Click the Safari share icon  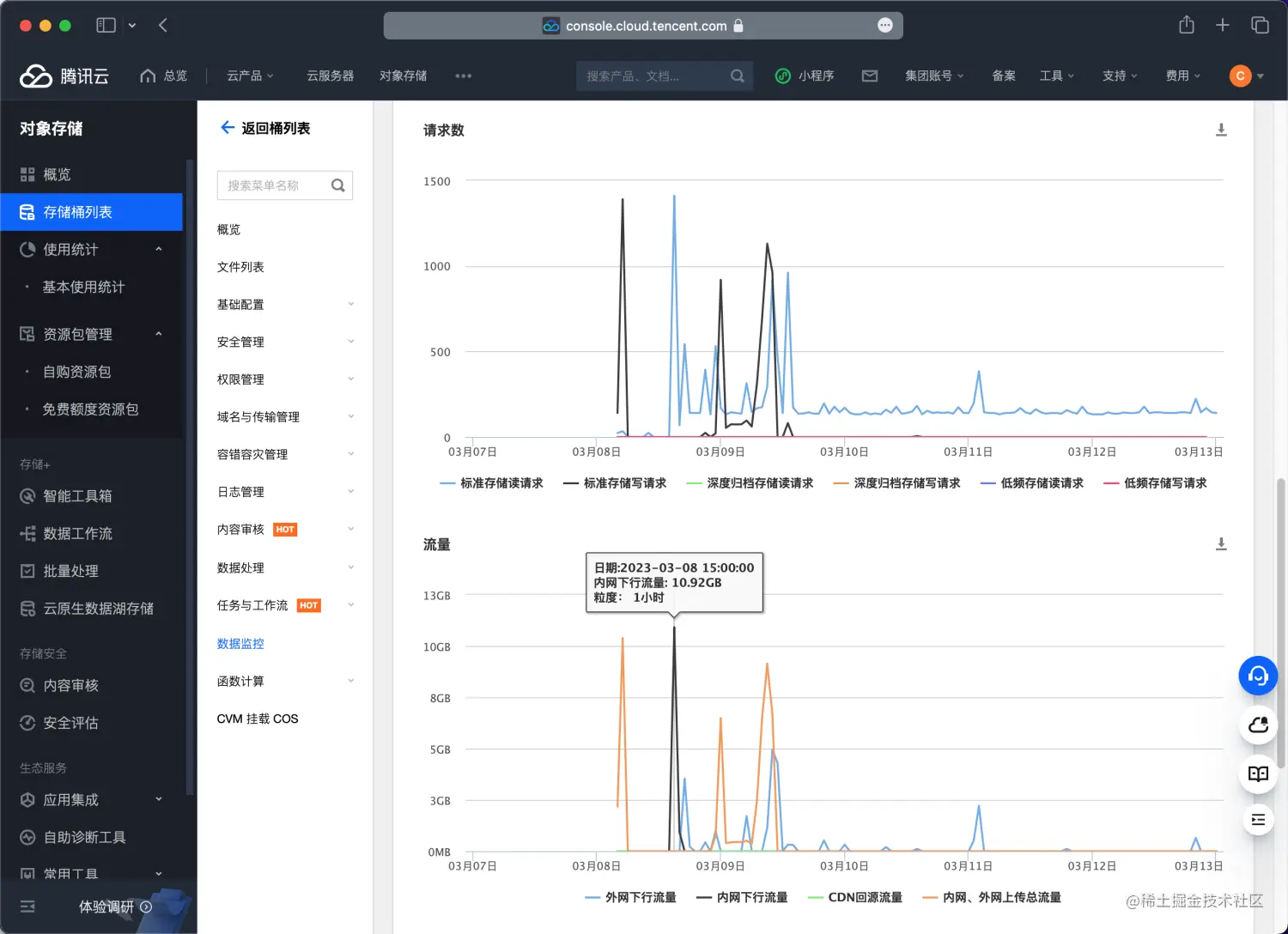click(1187, 25)
